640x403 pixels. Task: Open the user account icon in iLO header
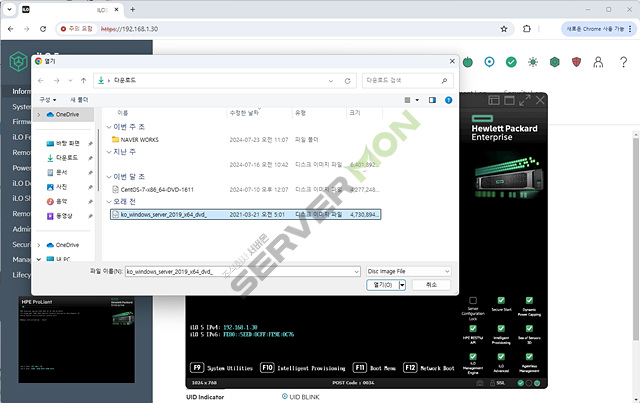[598, 62]
